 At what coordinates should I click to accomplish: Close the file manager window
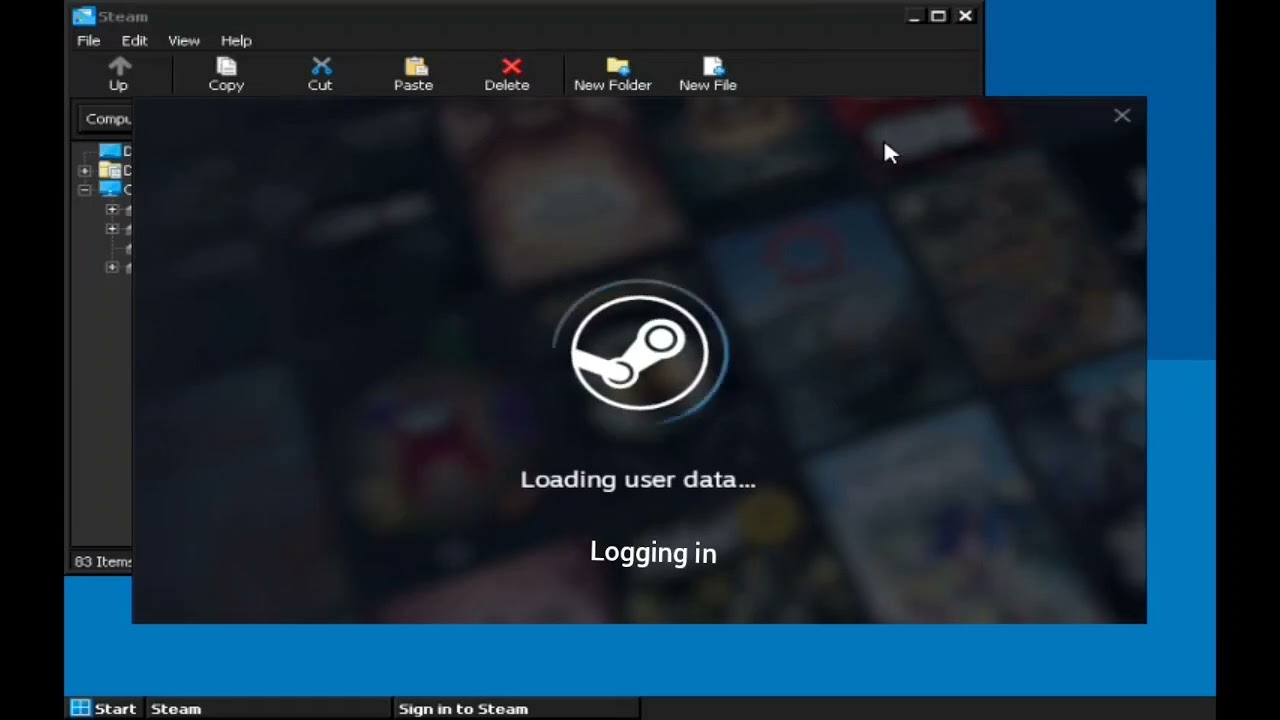965,16
